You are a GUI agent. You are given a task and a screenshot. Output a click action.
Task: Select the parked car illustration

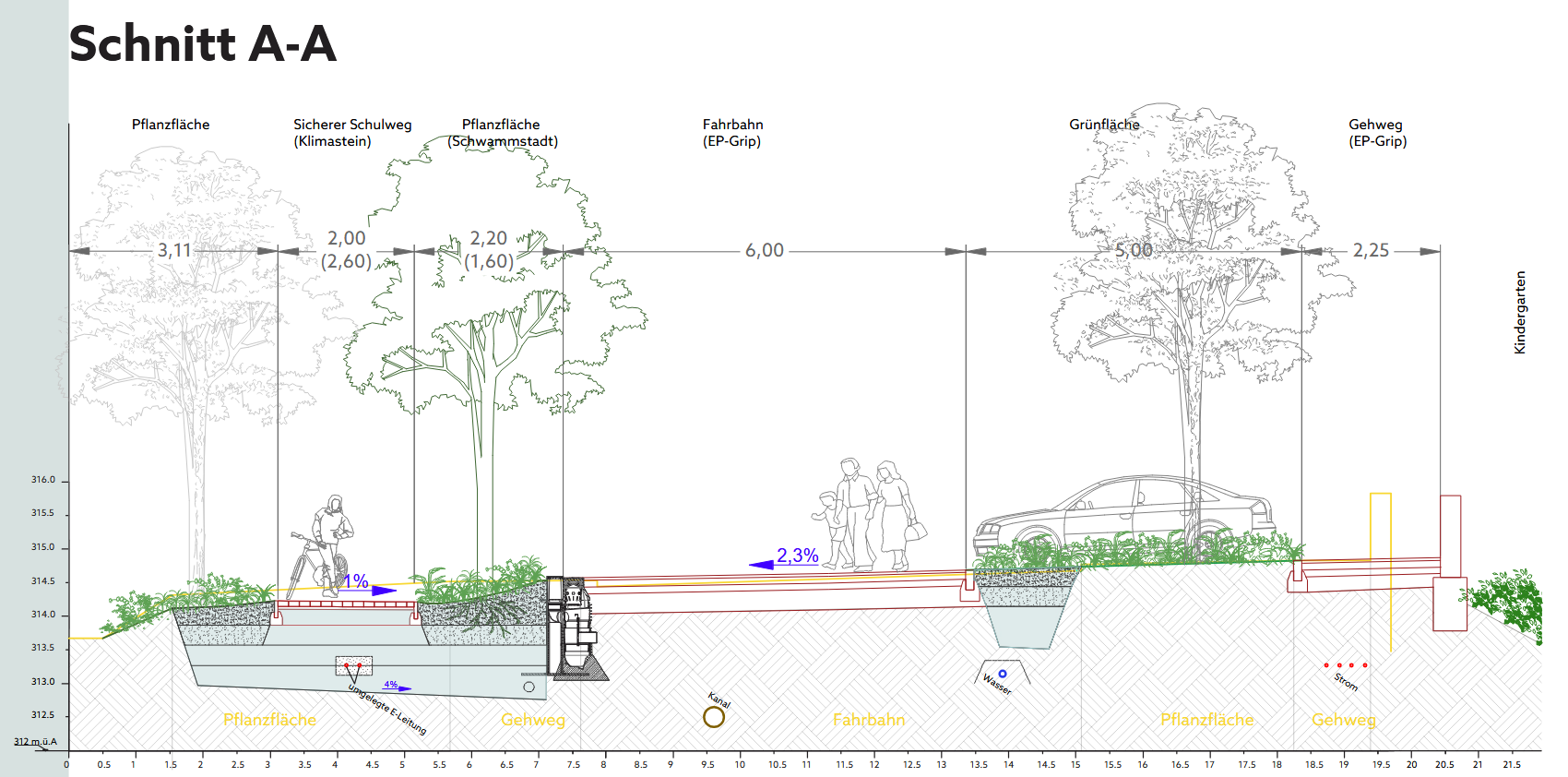[x=1122, y=520]
